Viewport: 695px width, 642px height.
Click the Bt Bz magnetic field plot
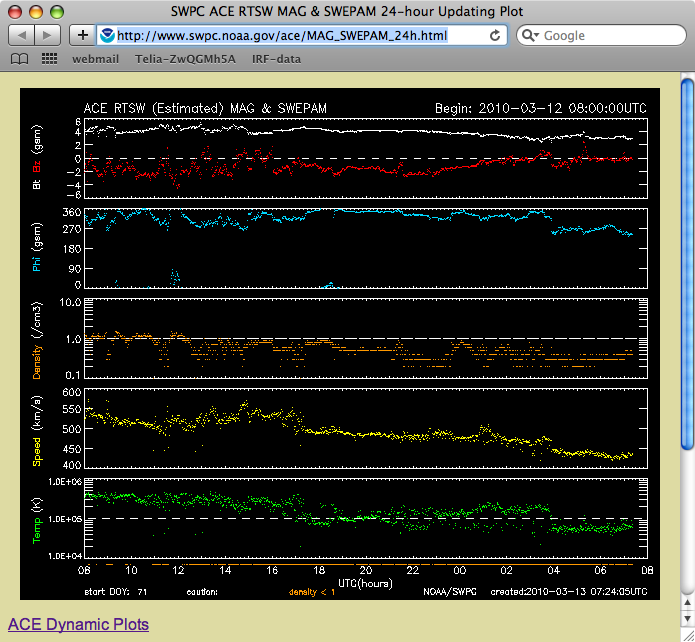pos(360,158)
